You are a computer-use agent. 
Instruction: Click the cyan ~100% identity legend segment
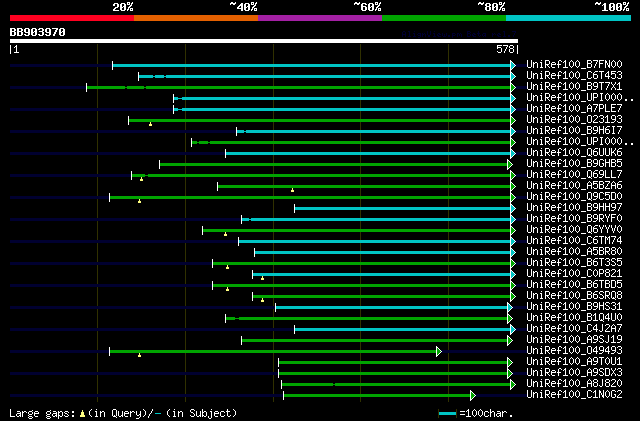point(569,18)
